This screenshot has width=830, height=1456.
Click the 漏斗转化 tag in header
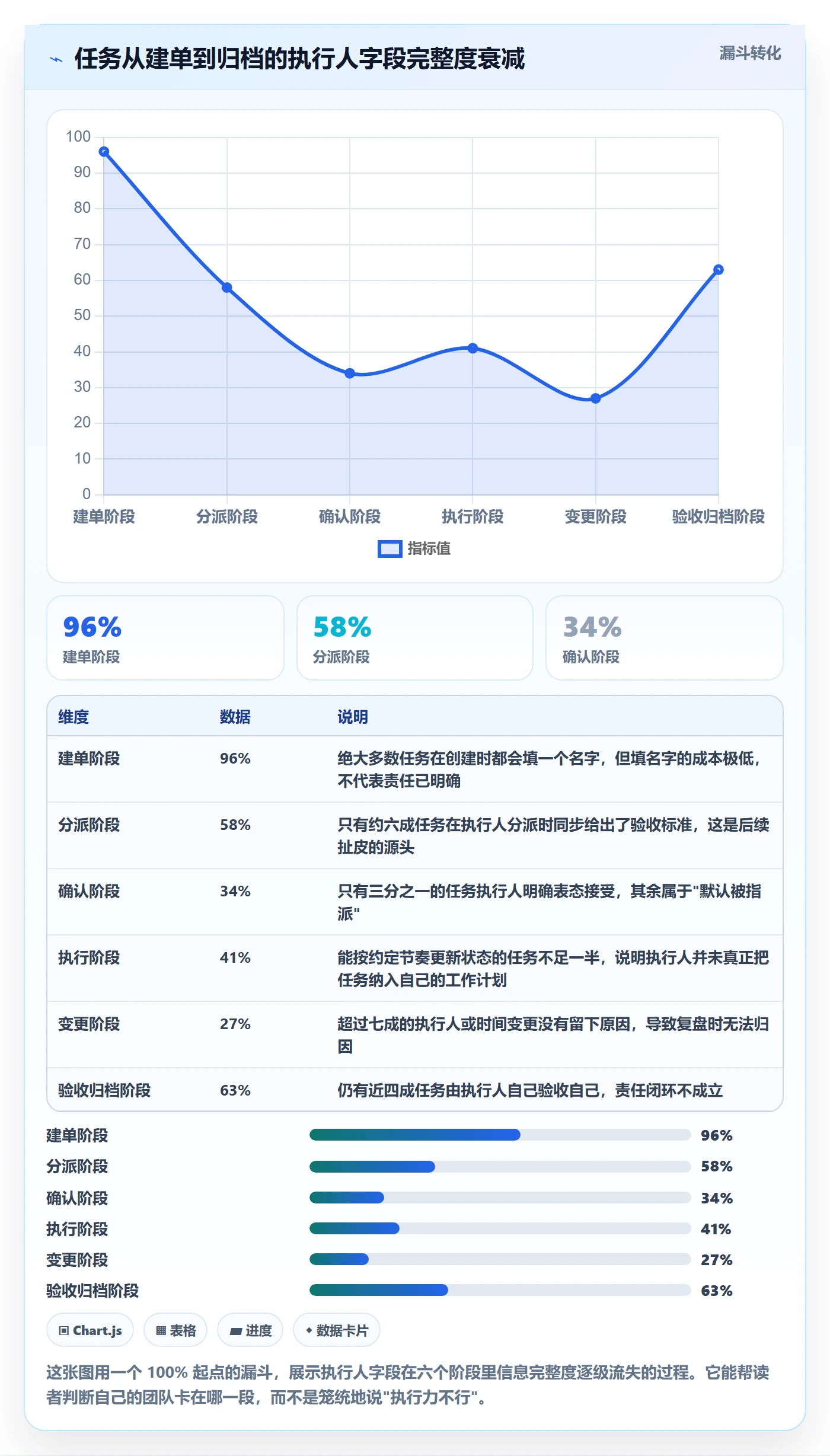pos(750,53)
